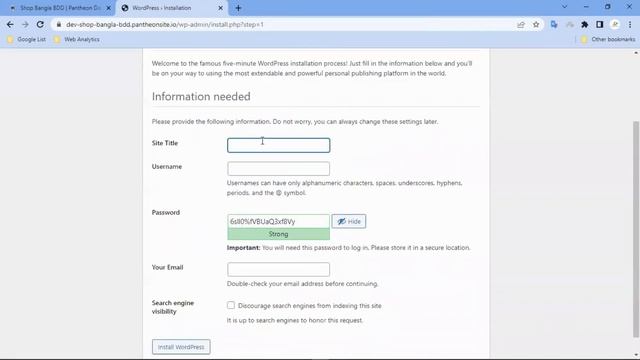This screenshot has width=640, height=360.
Task: Close the WordPress Installation tab
Action: point(220,8)
